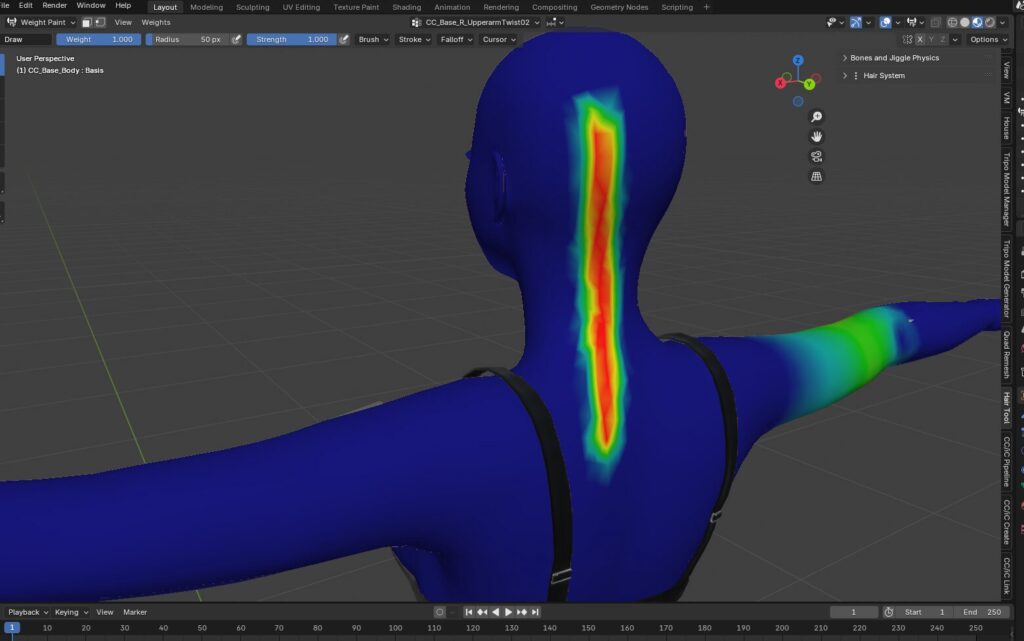Select the wireframe viewport shading mode

click(x=952, y=22)
